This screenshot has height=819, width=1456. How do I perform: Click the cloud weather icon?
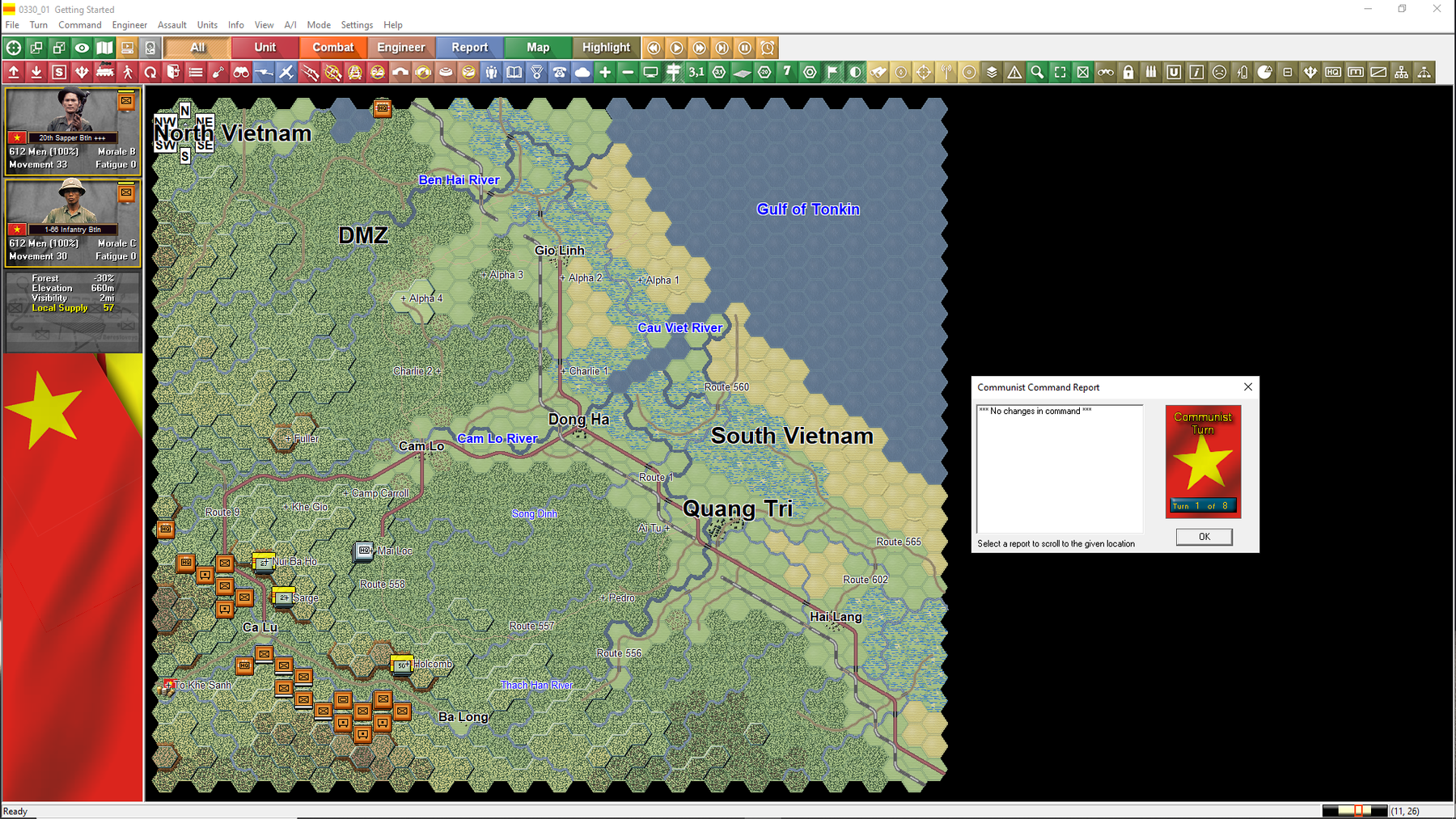[582, 73]
